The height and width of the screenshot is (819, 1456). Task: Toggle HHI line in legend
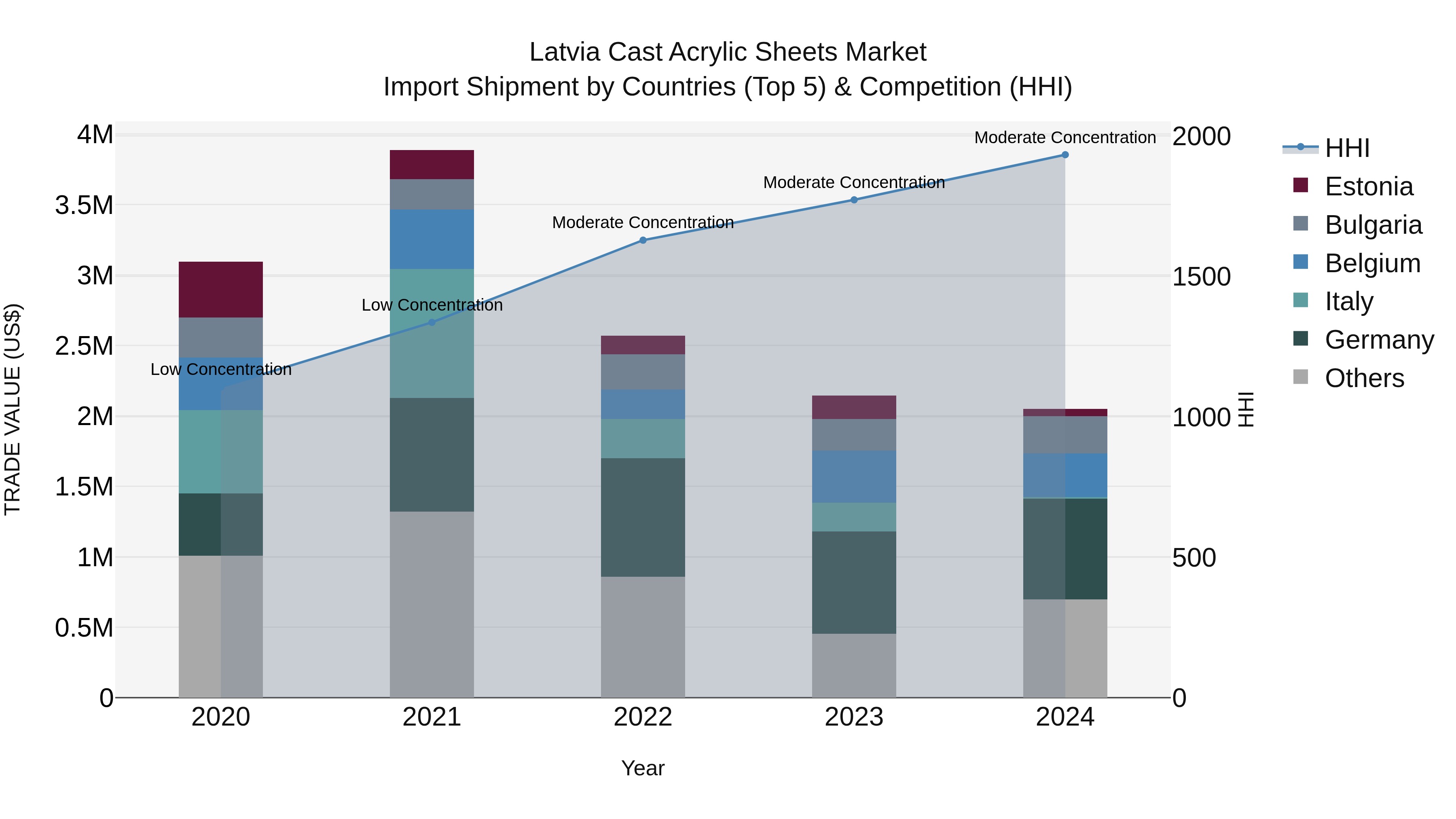click(1326, 148)
